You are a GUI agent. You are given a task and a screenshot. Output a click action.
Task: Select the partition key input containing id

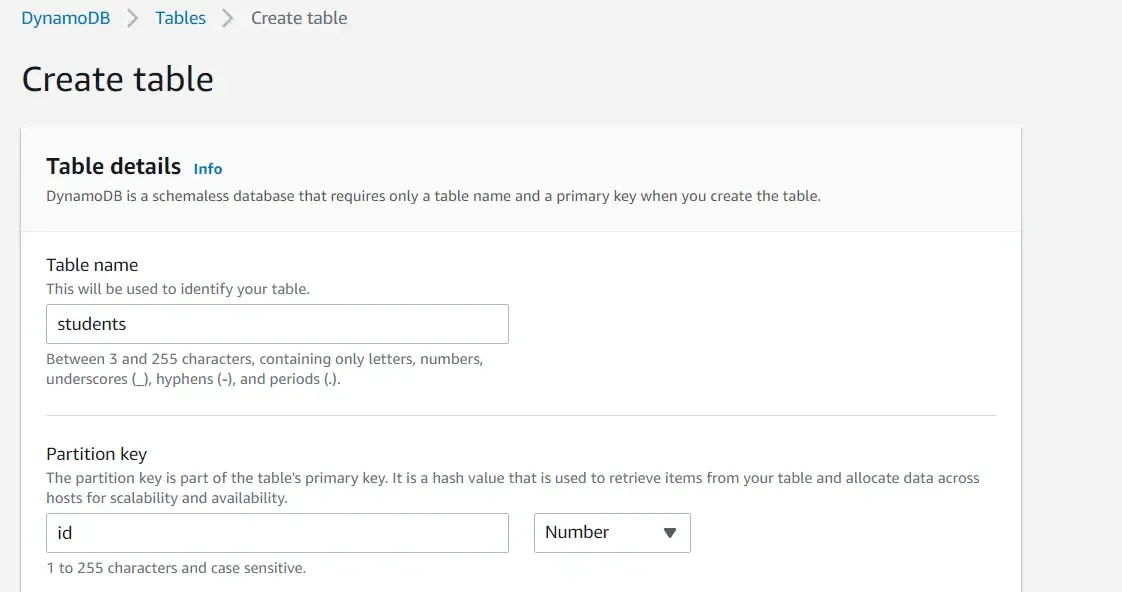pyautogui.click(x=277, y=532)
